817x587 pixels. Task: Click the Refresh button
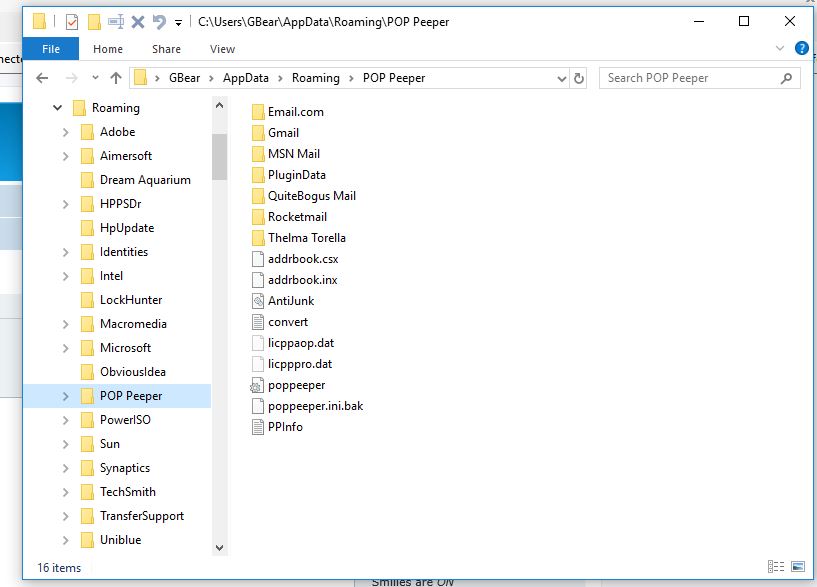pos(578,78)
